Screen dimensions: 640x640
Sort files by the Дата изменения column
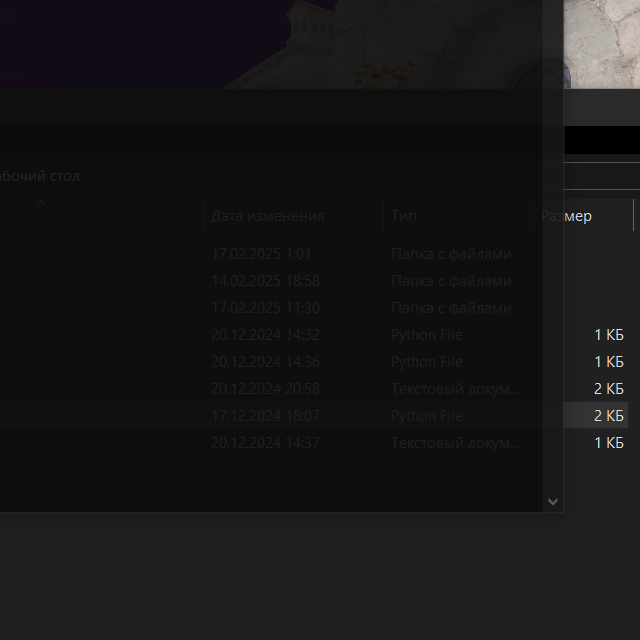pos(268,216)
